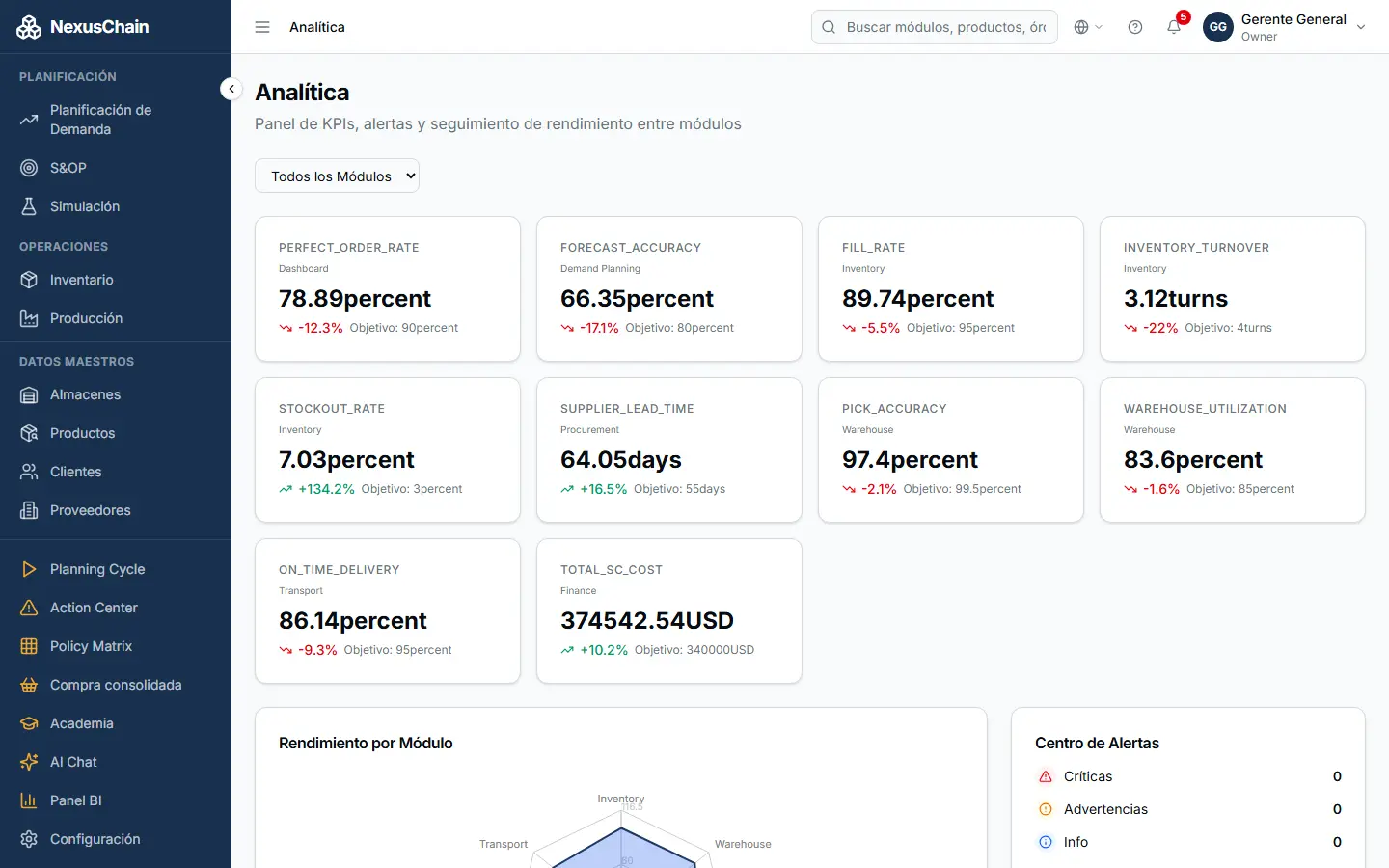Click the Centro de Alertas heading
Image resolution: width=1389 pixels, height=868 pixels.
[x=1097, y=743]
